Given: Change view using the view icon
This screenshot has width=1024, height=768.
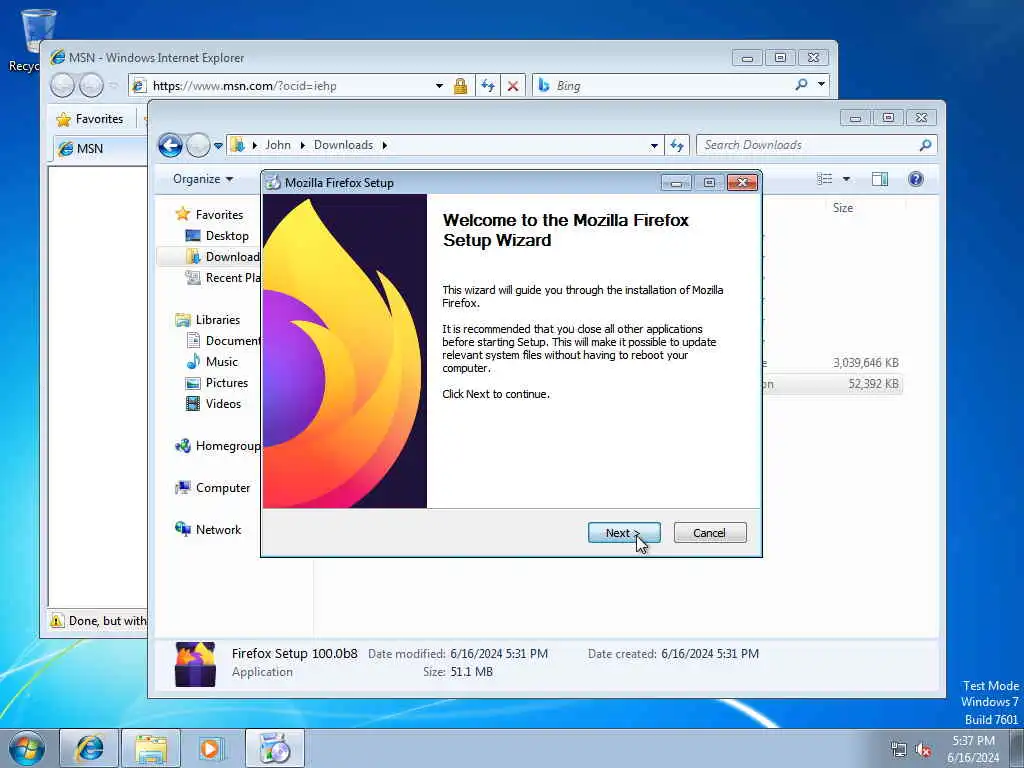Looking at the screenshot, I should (x=824, y=179).
